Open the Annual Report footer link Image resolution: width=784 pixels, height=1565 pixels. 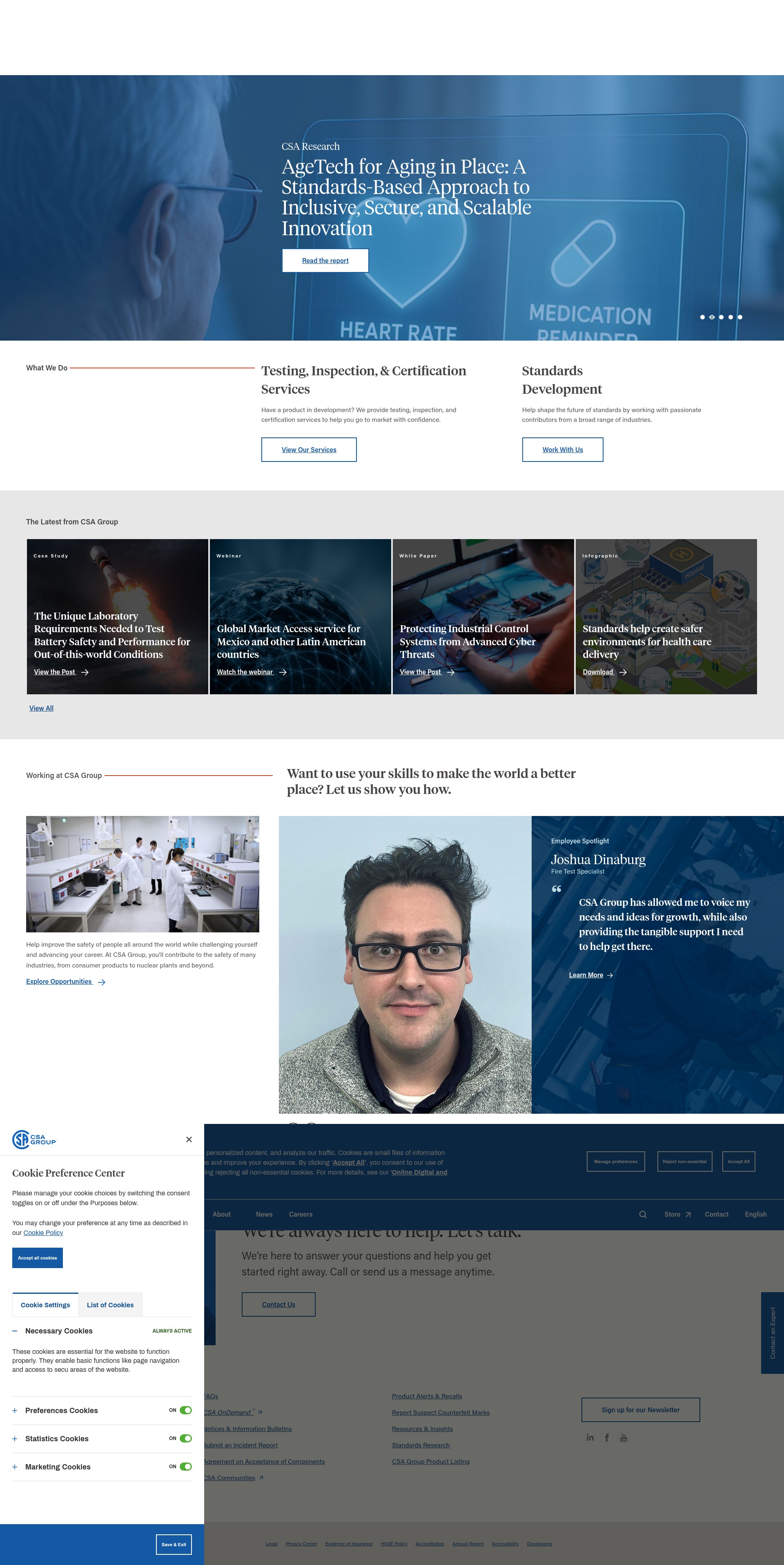coord(468,1544)
